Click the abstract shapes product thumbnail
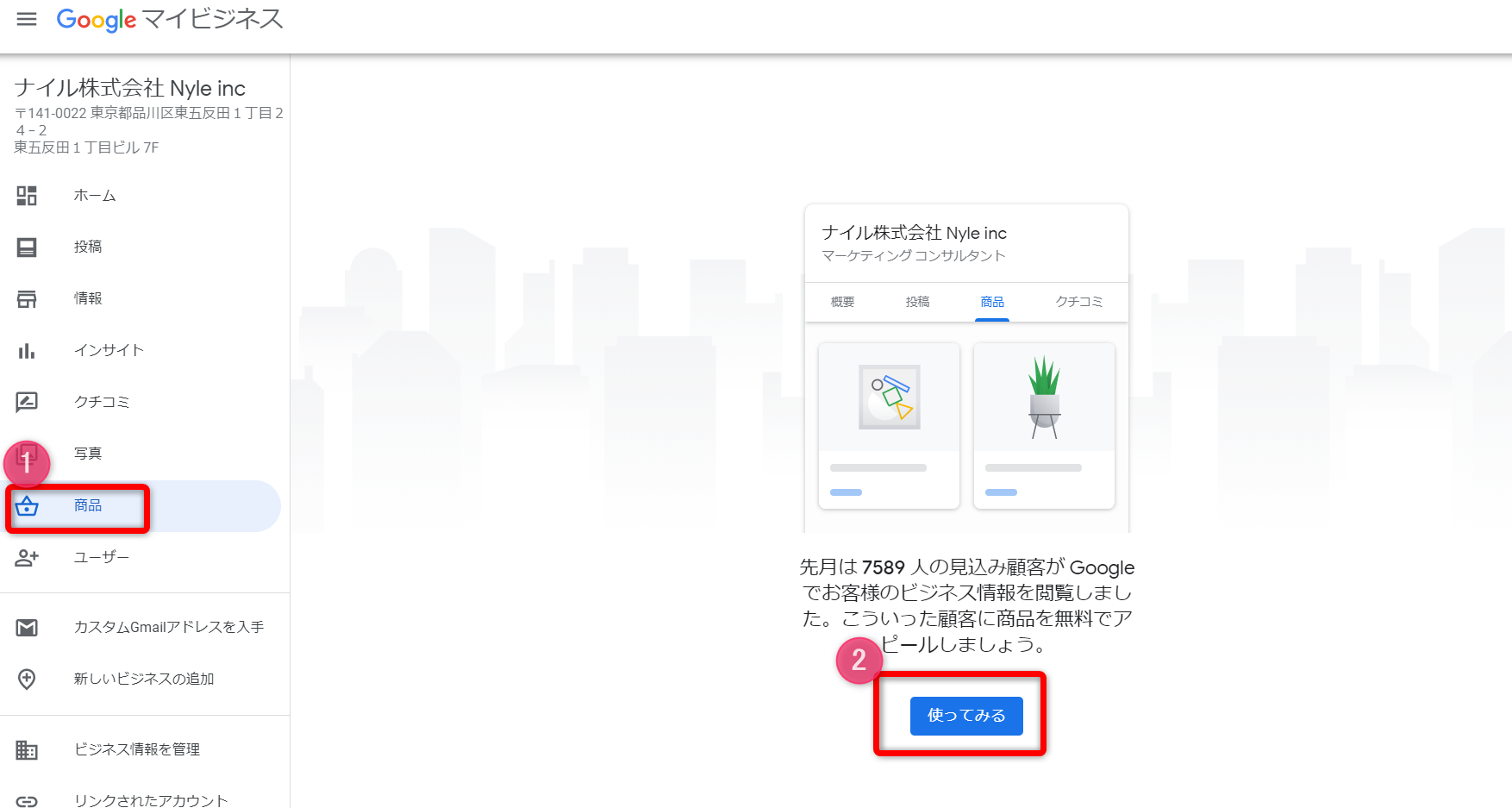The height and width of the screenshot is (808, 1512). 889,397
